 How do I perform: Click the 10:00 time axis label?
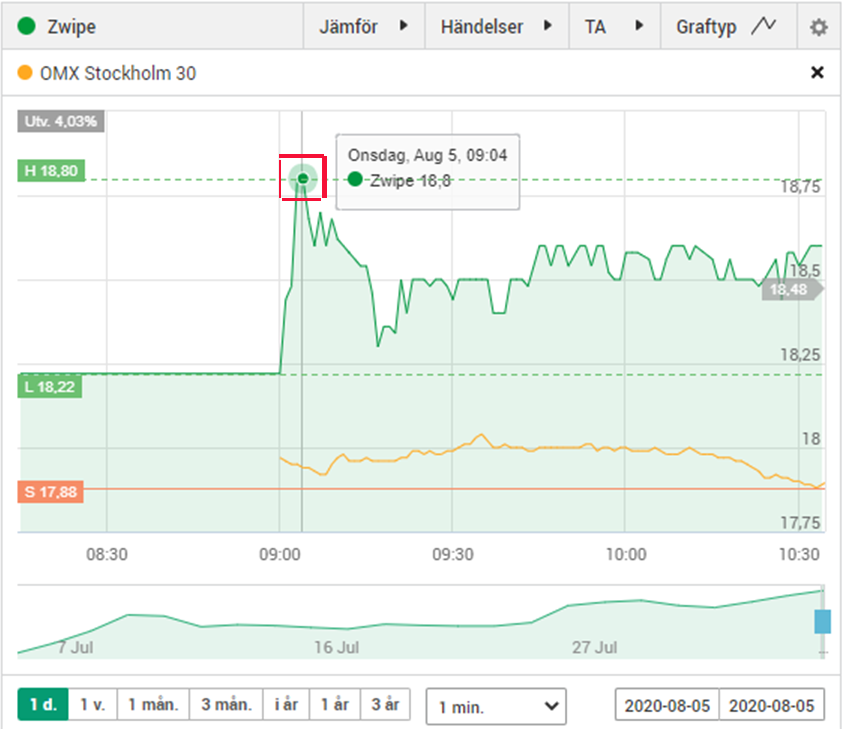coord(626,554)
